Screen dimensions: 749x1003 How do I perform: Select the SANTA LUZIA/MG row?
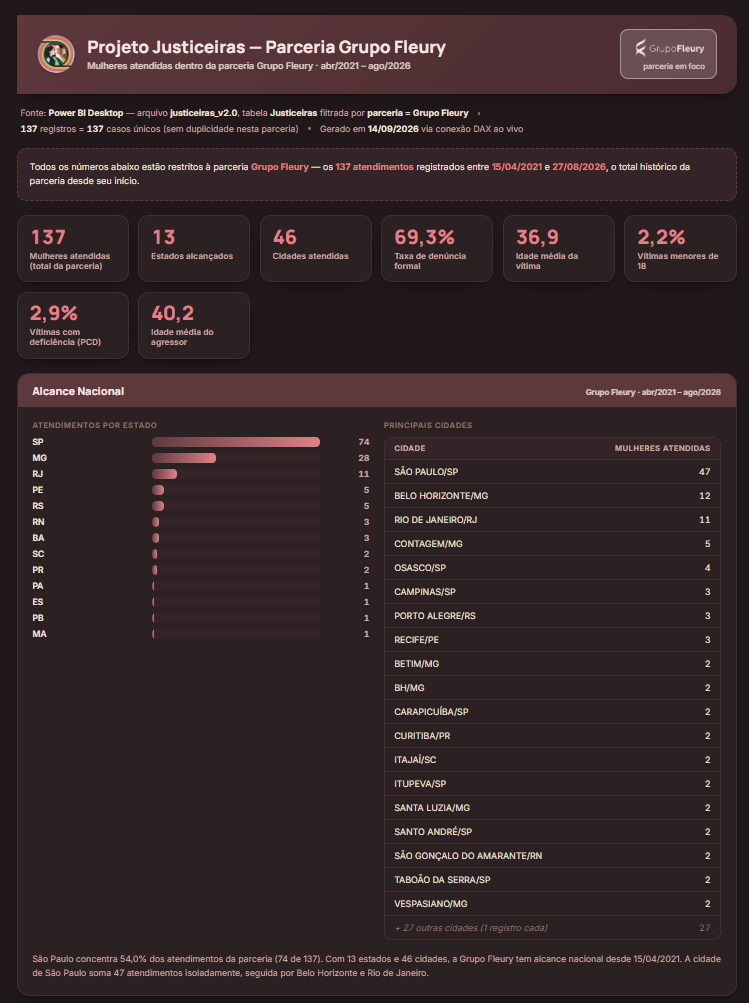552,808
